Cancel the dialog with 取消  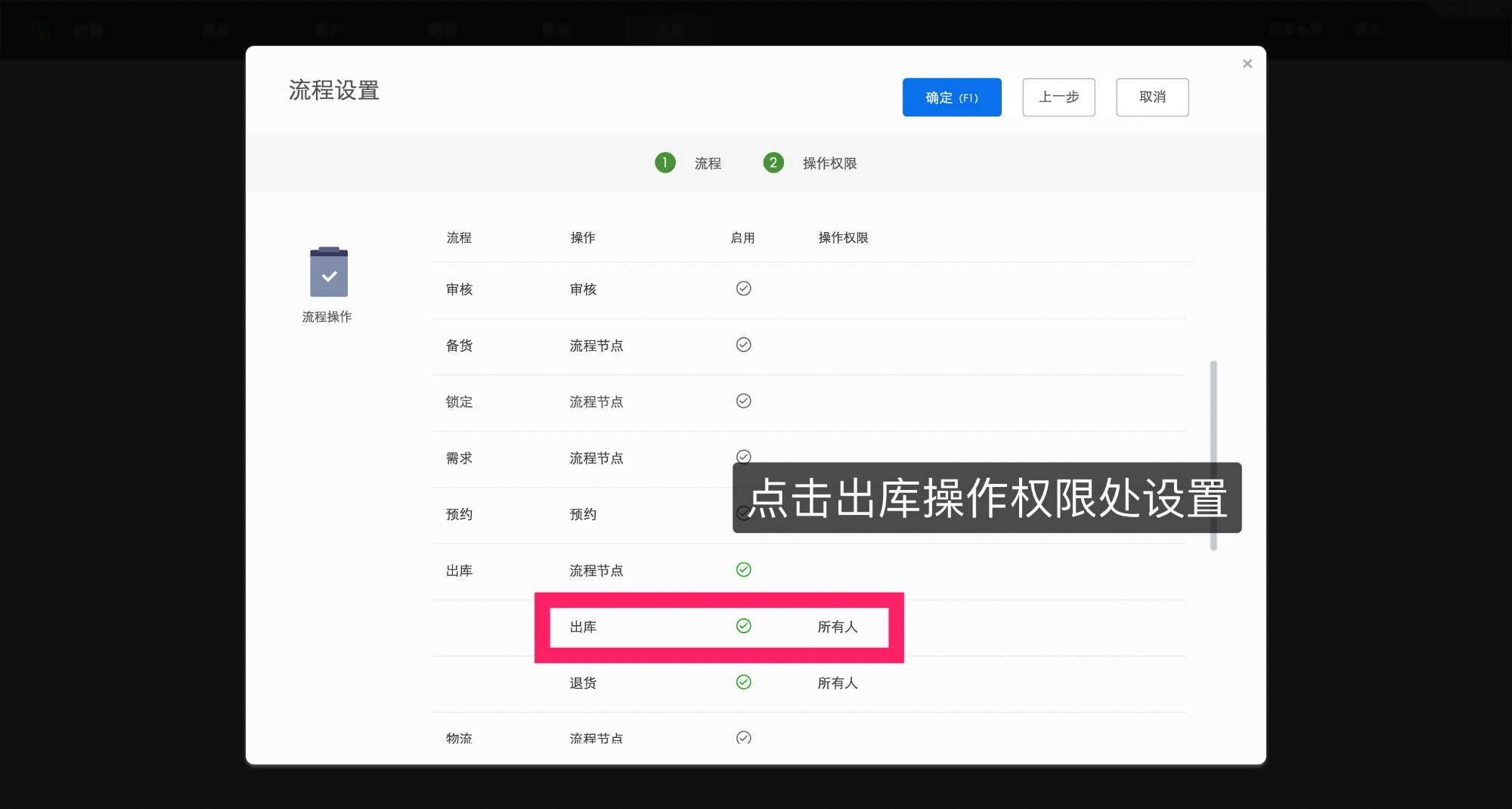point(1152,97)
